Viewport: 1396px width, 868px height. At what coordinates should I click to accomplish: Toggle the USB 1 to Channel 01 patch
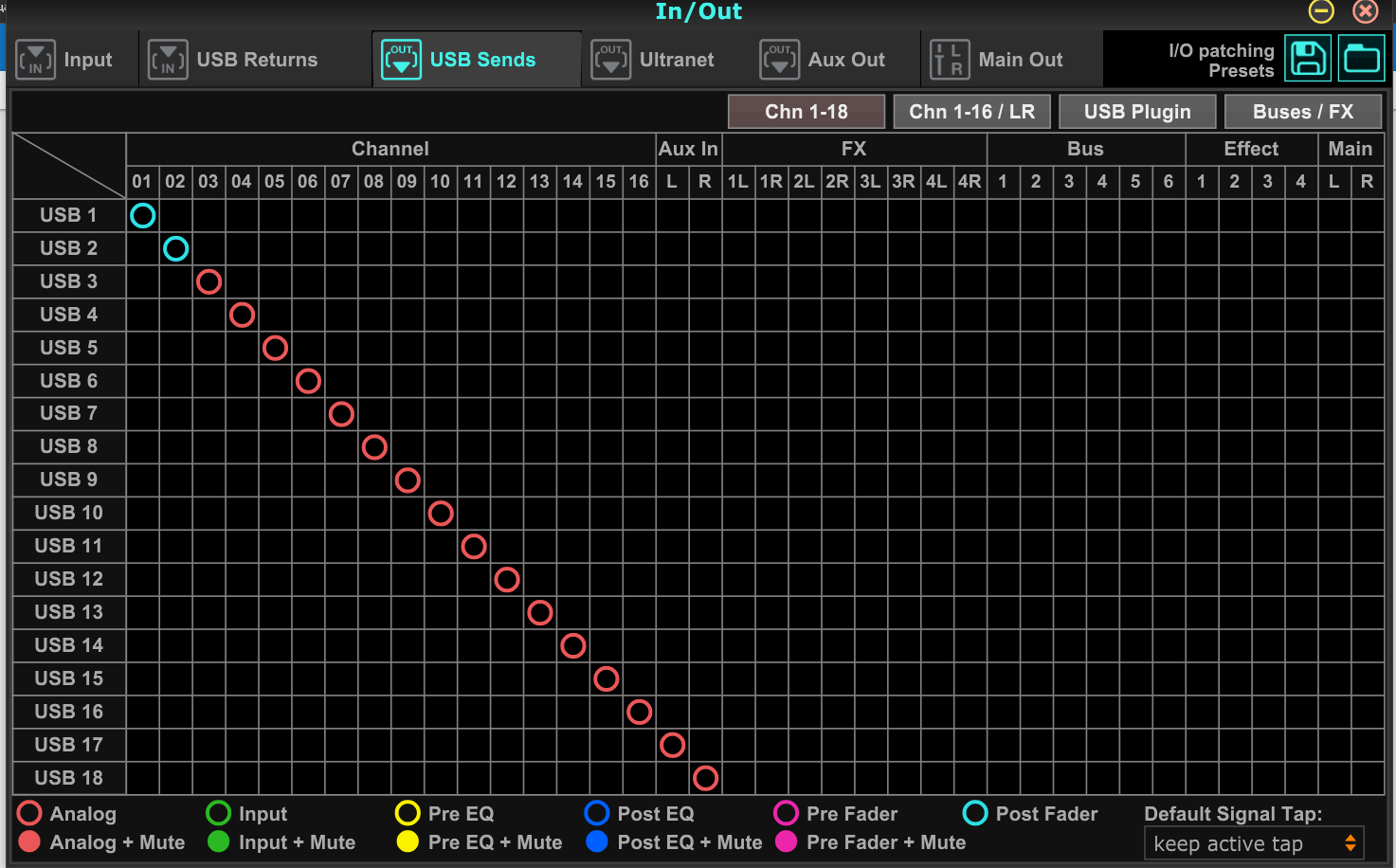tap(143, 216)
